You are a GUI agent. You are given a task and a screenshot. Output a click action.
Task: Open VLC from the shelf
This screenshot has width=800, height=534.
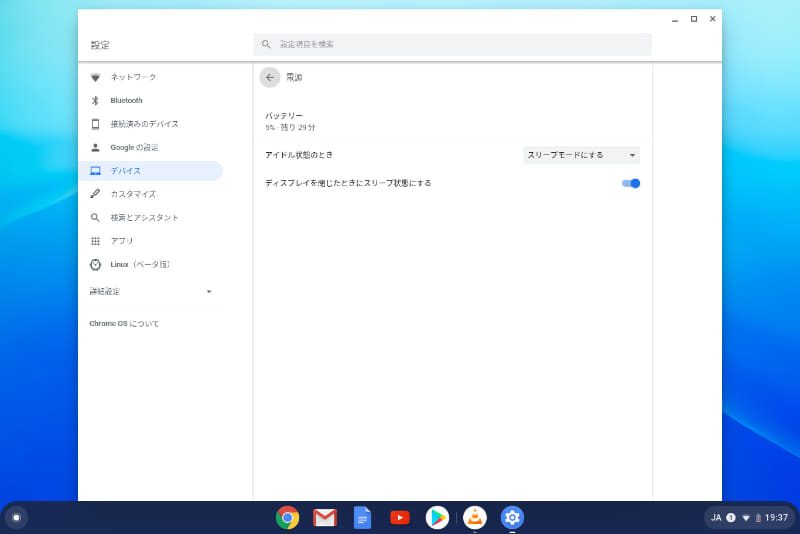click(475, 518)
